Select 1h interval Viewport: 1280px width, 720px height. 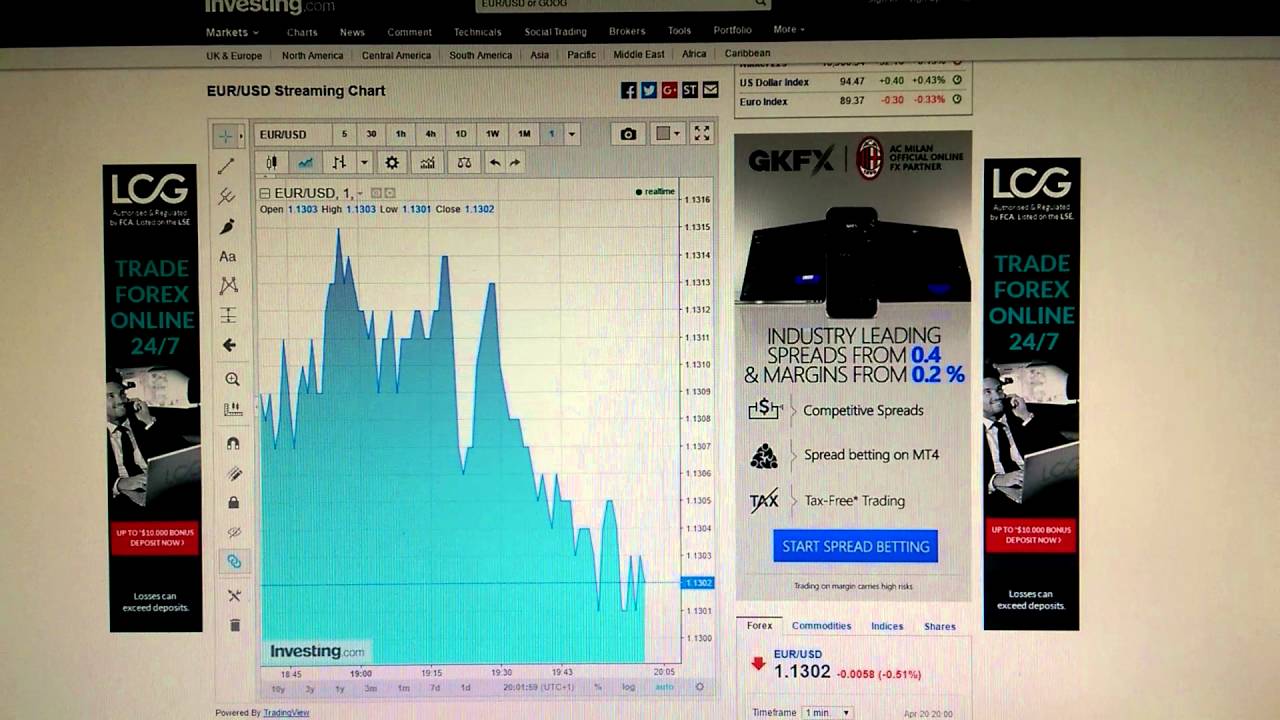click(401, 134)
